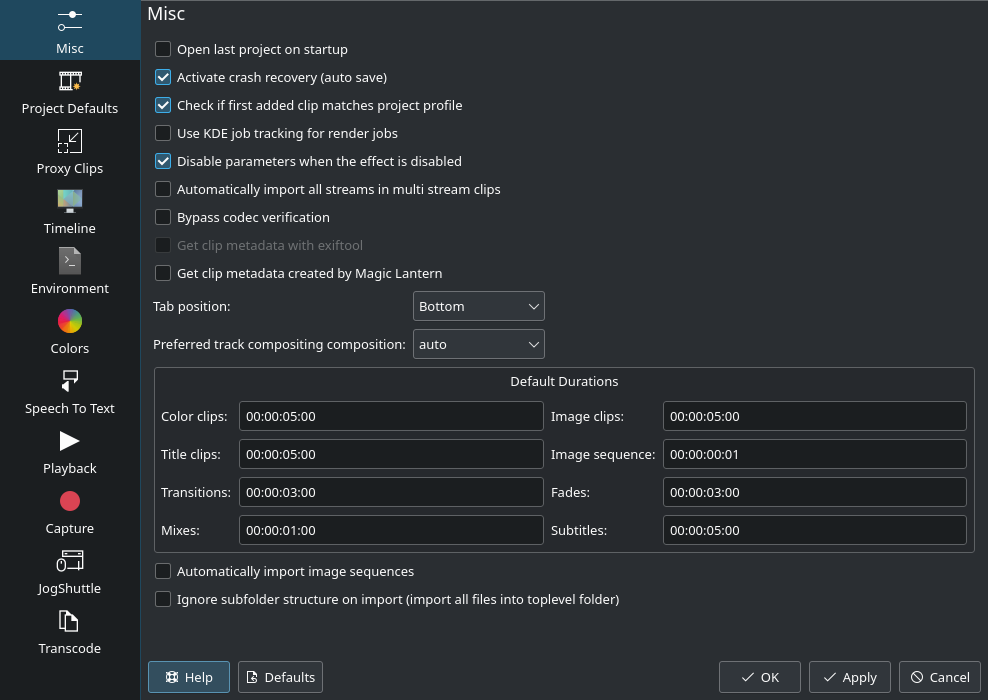
Task: Reset settings with the Defaults button
Action: [280, 677]
